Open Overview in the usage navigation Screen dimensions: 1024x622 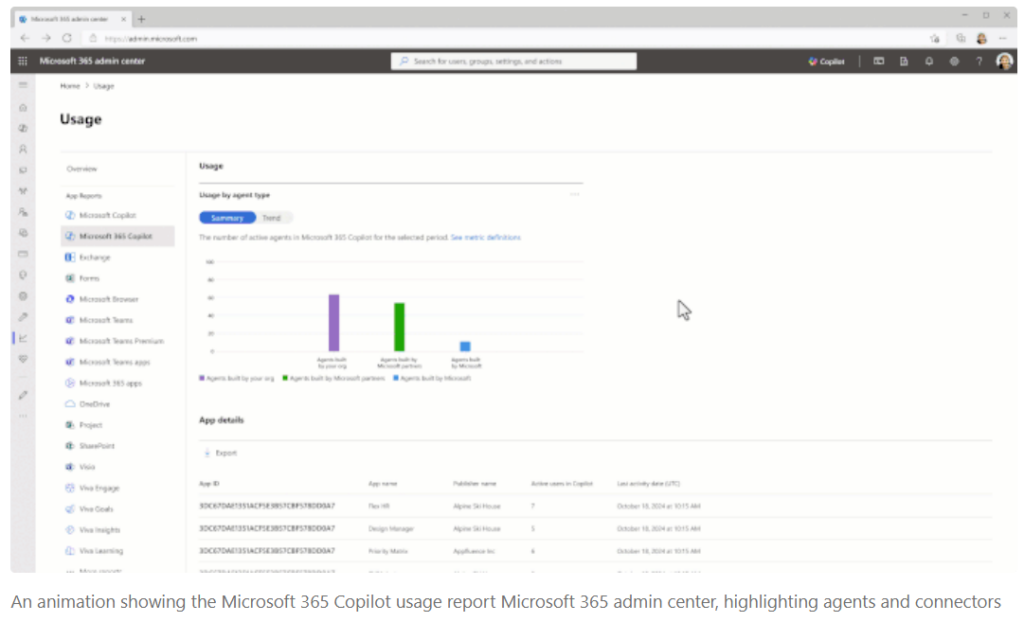(82, 169)
